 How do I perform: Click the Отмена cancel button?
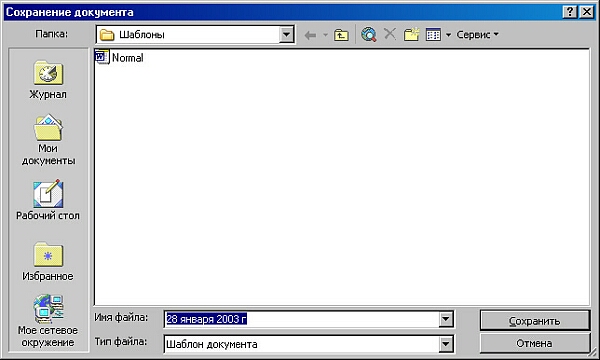535,343
